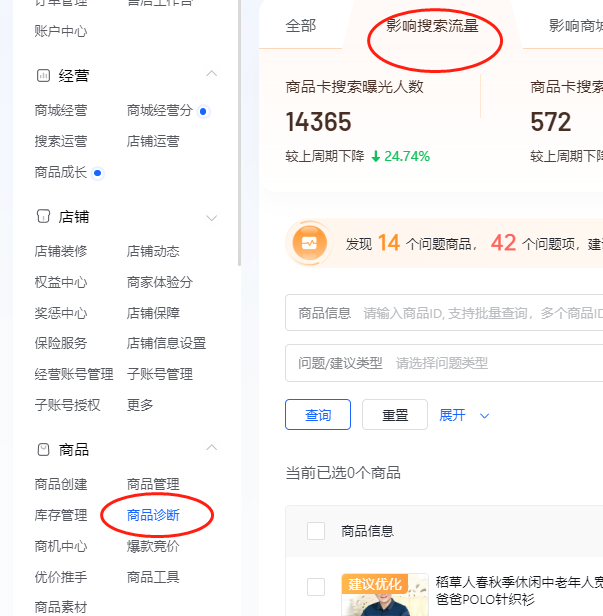Open 商品诊断 in the sidebar
The image size is (603, 616).
pyautogui.click(x=153, y=515)
